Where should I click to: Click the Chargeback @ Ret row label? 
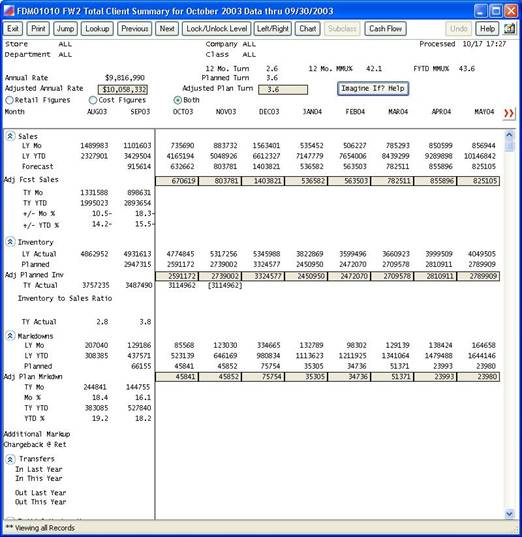[35, 445]
